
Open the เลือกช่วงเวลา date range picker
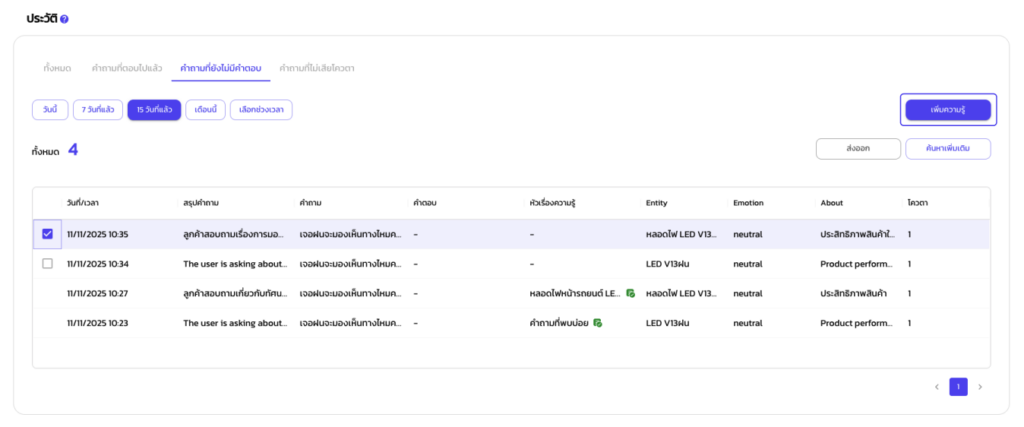[261, 110]
